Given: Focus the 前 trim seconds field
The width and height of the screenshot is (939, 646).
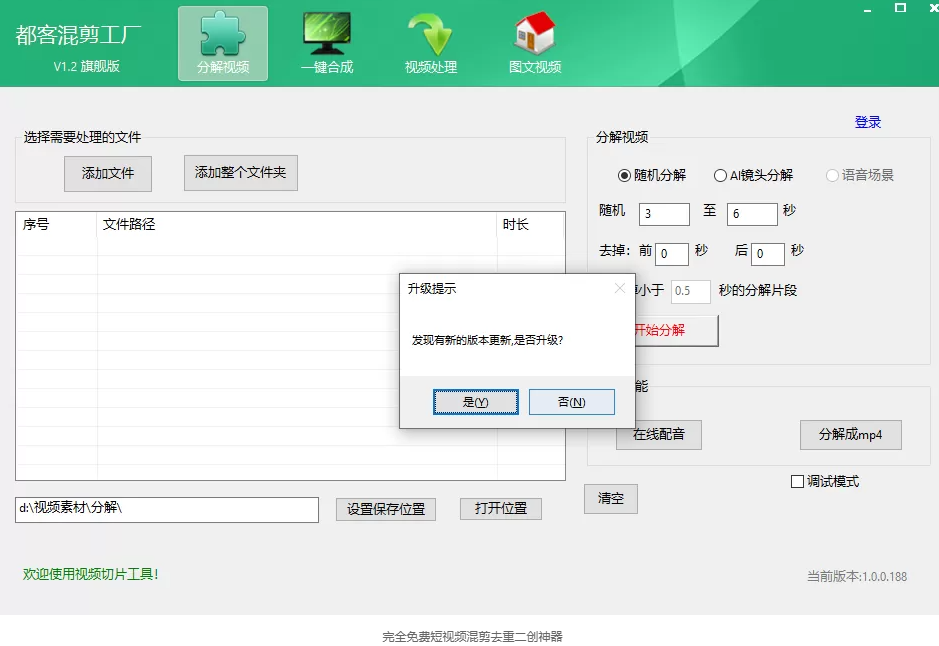Looking at the screenshot, I should tap(672, 254).
